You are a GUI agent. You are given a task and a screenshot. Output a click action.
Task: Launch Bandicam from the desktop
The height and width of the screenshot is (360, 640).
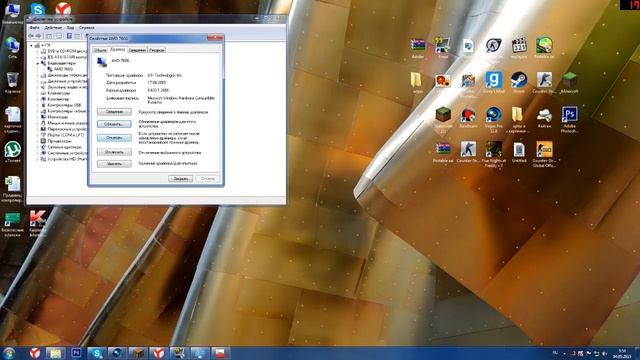[x=468, y=118]
